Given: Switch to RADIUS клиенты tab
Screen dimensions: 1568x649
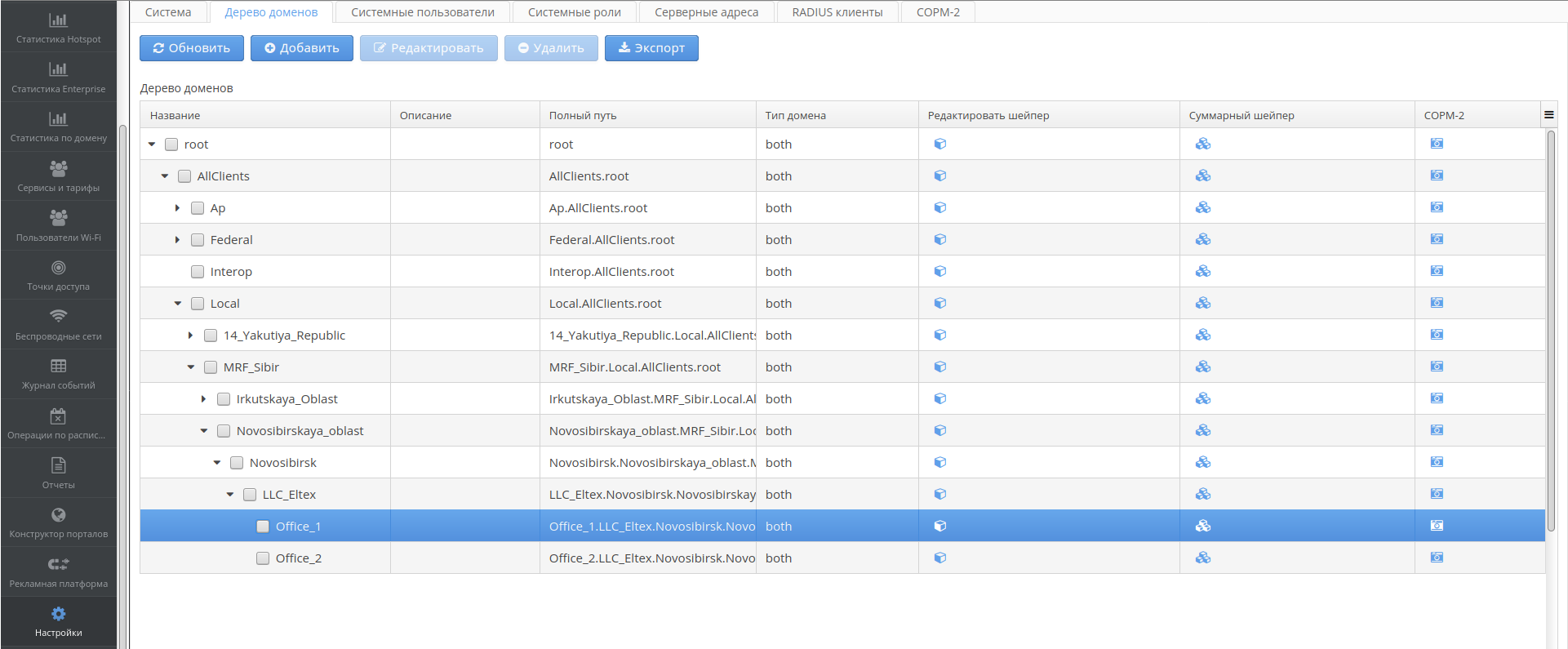Looking at the screenshot, I should pos(837,12).
